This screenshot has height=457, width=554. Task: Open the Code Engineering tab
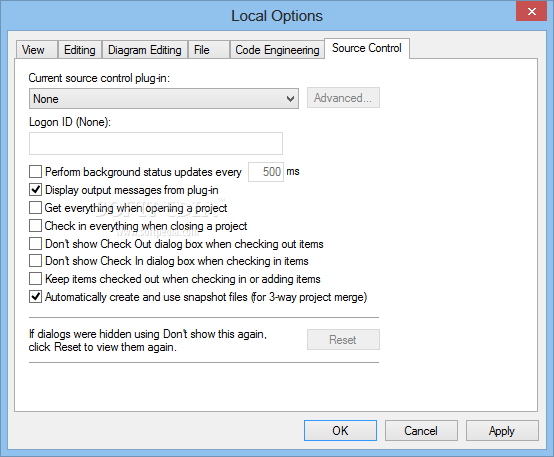277,50
